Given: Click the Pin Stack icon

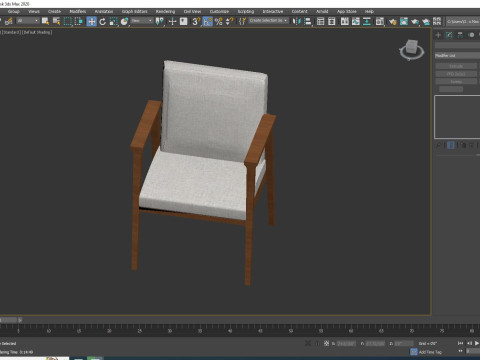Looking at the screenshot, I should click(x=439, y=145).
